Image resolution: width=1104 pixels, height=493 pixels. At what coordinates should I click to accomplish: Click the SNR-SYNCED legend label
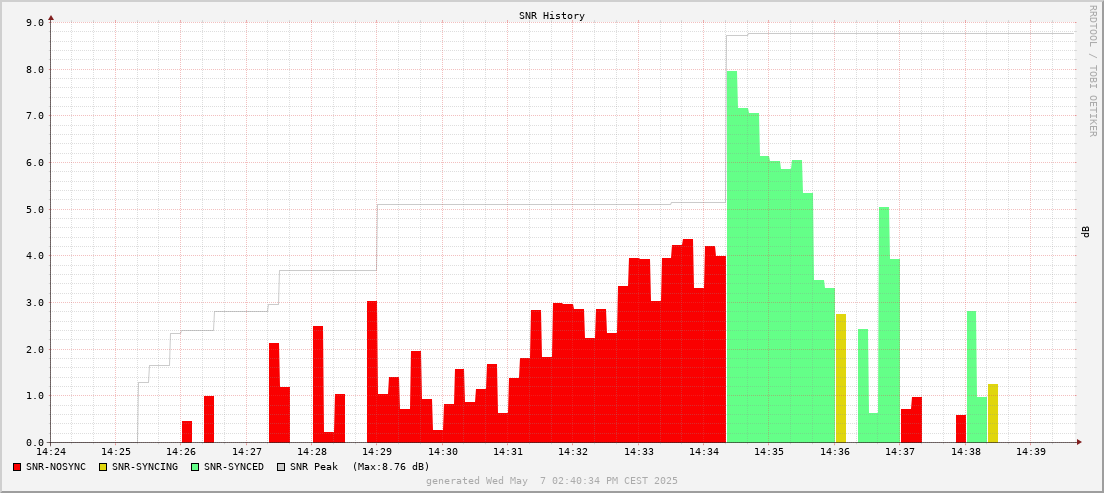point(234,467)
